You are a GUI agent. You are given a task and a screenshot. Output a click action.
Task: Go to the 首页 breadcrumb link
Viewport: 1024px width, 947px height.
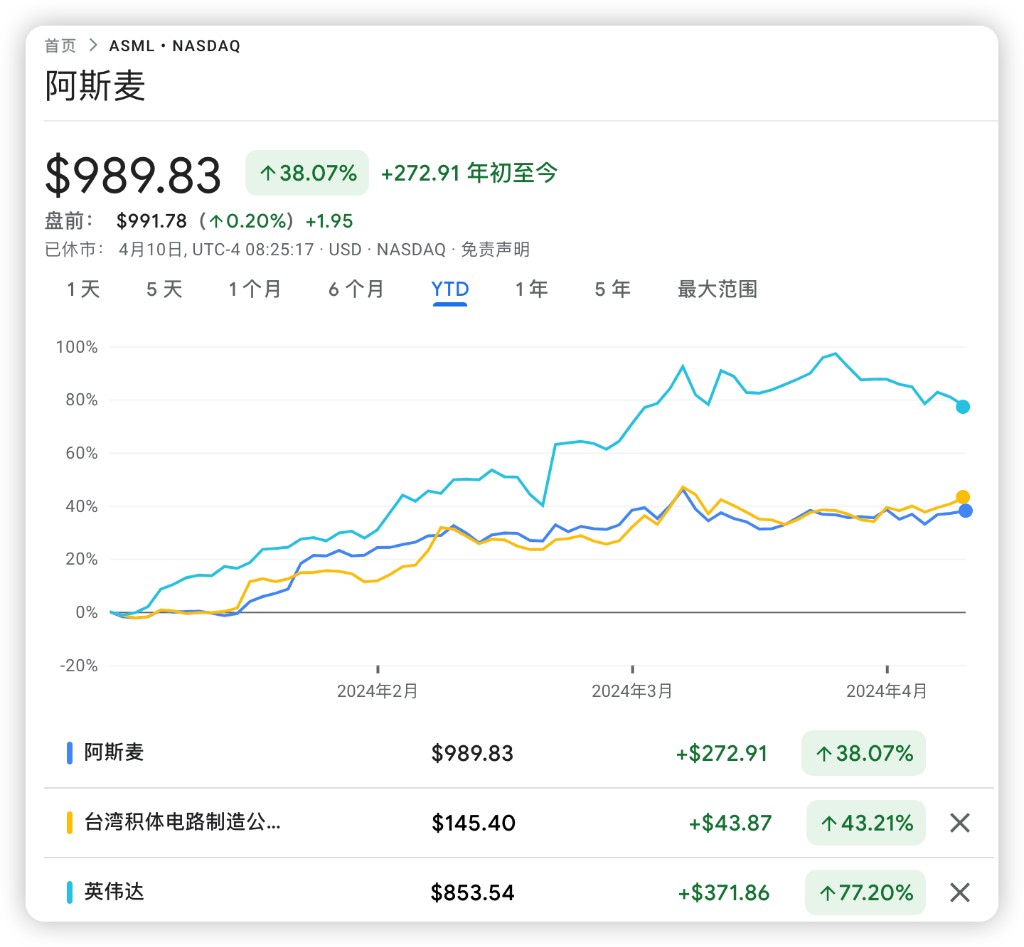pos(60,46)
